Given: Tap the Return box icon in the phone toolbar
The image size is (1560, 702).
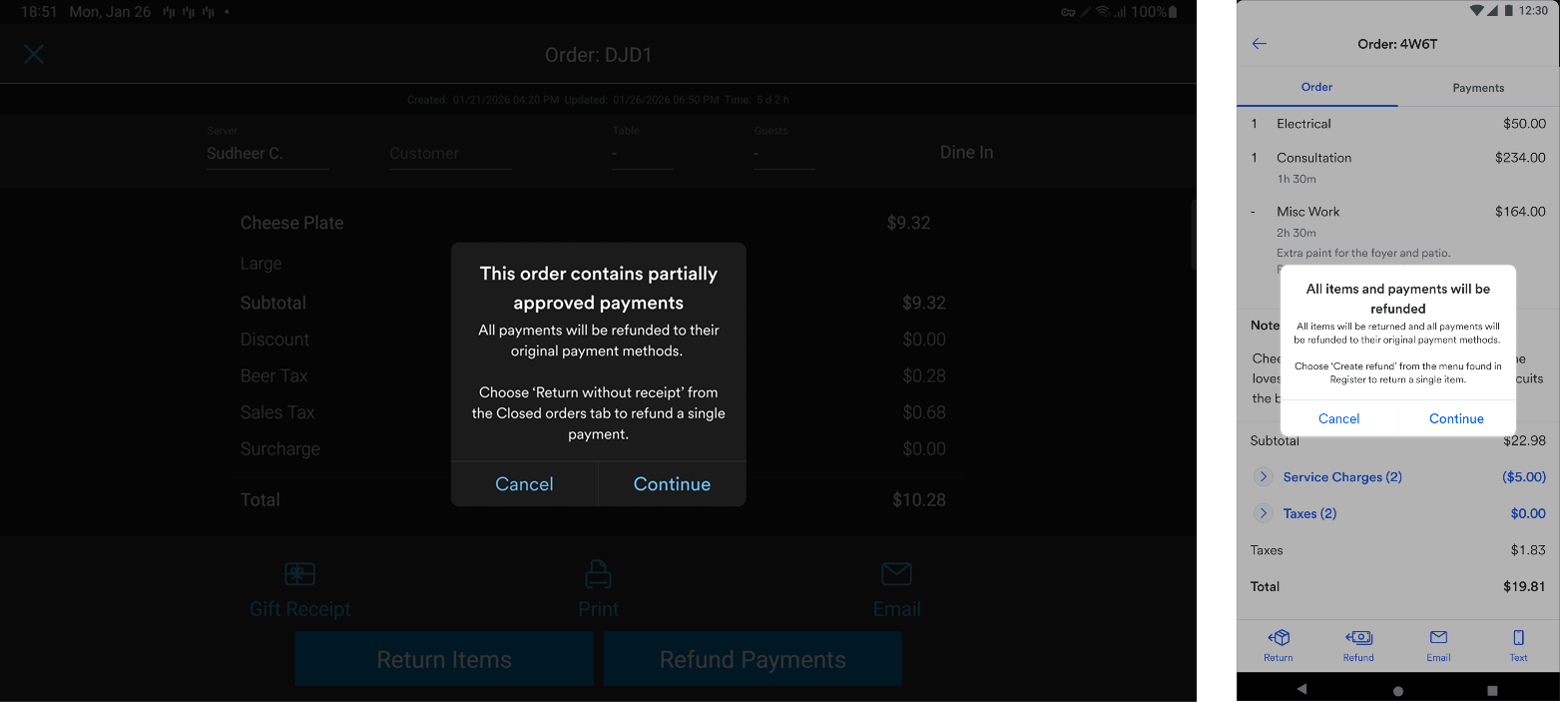Looking at the screenshot, I should tap(1278, 638).
